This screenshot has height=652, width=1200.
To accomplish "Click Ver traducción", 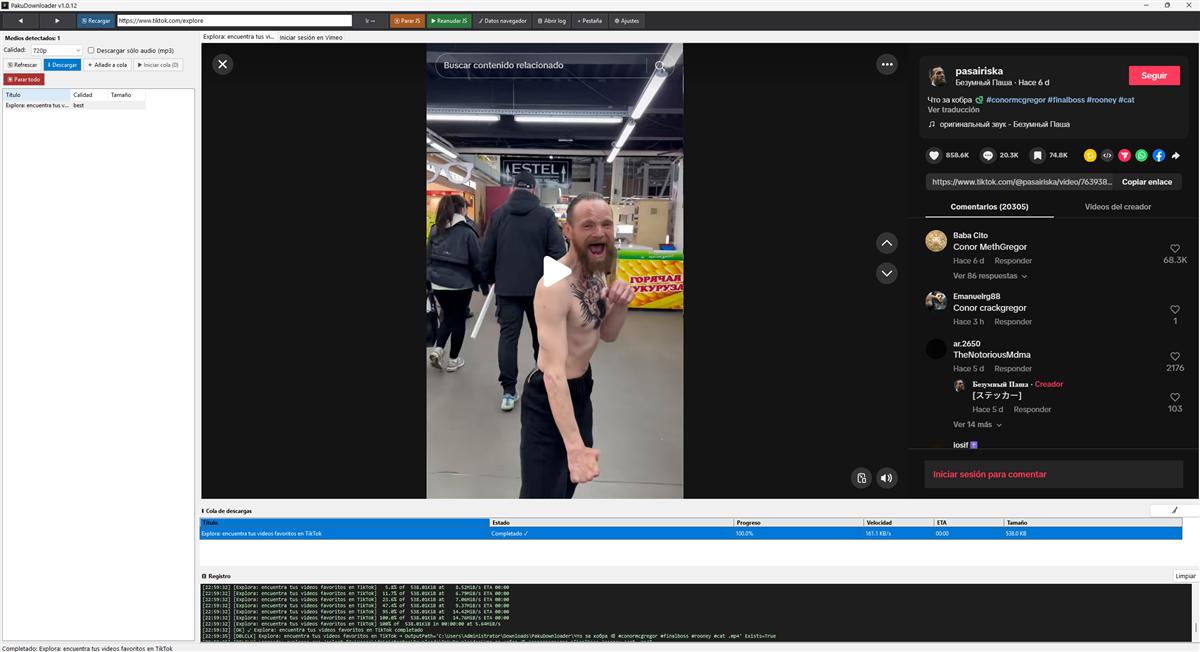I will 954,110.
